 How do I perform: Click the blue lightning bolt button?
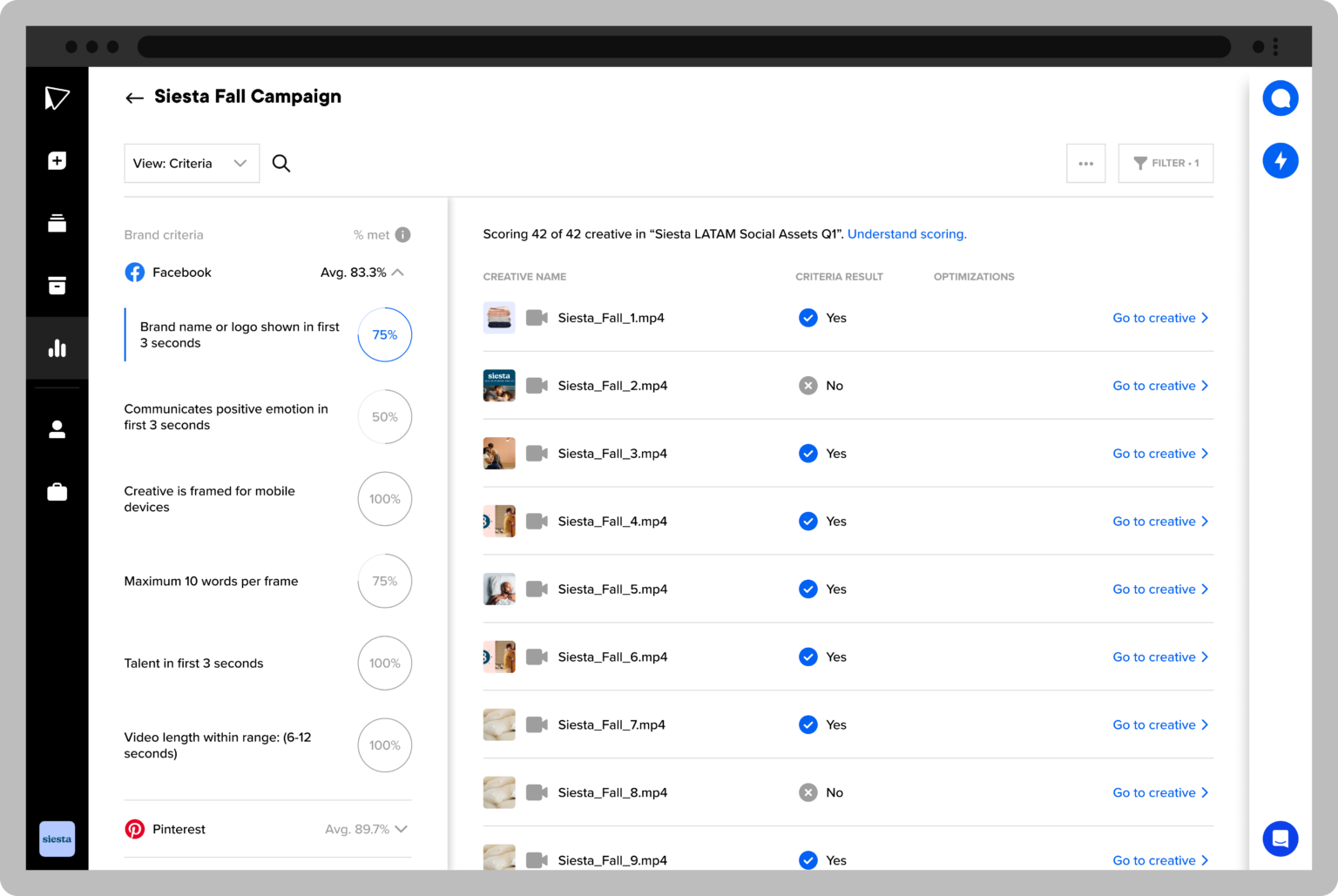(1280, 160)
